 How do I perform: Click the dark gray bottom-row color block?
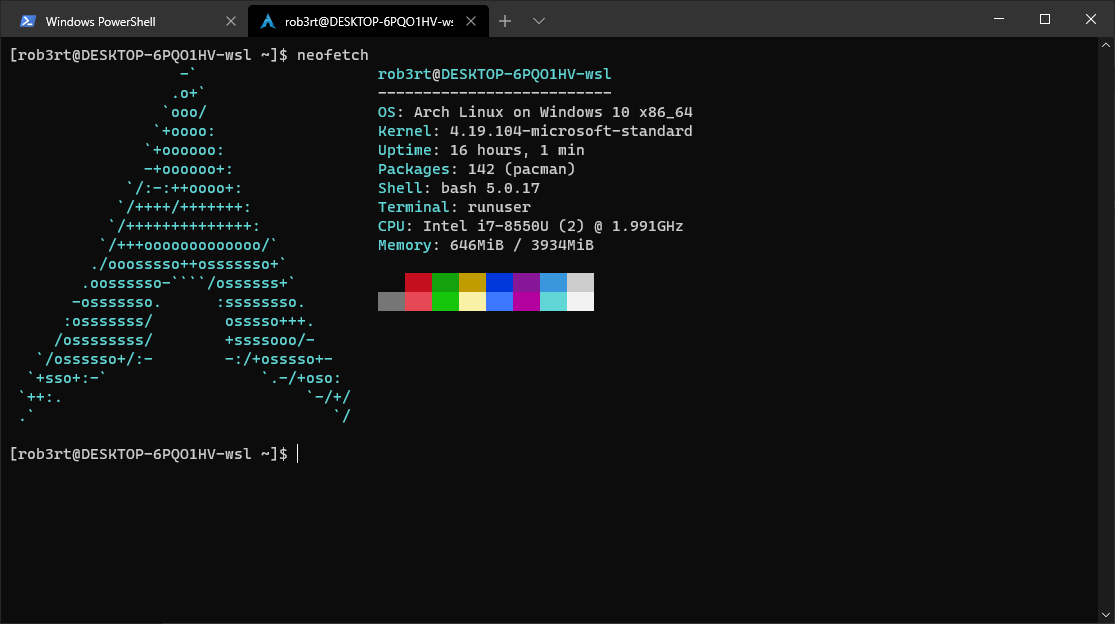[391, 301]
